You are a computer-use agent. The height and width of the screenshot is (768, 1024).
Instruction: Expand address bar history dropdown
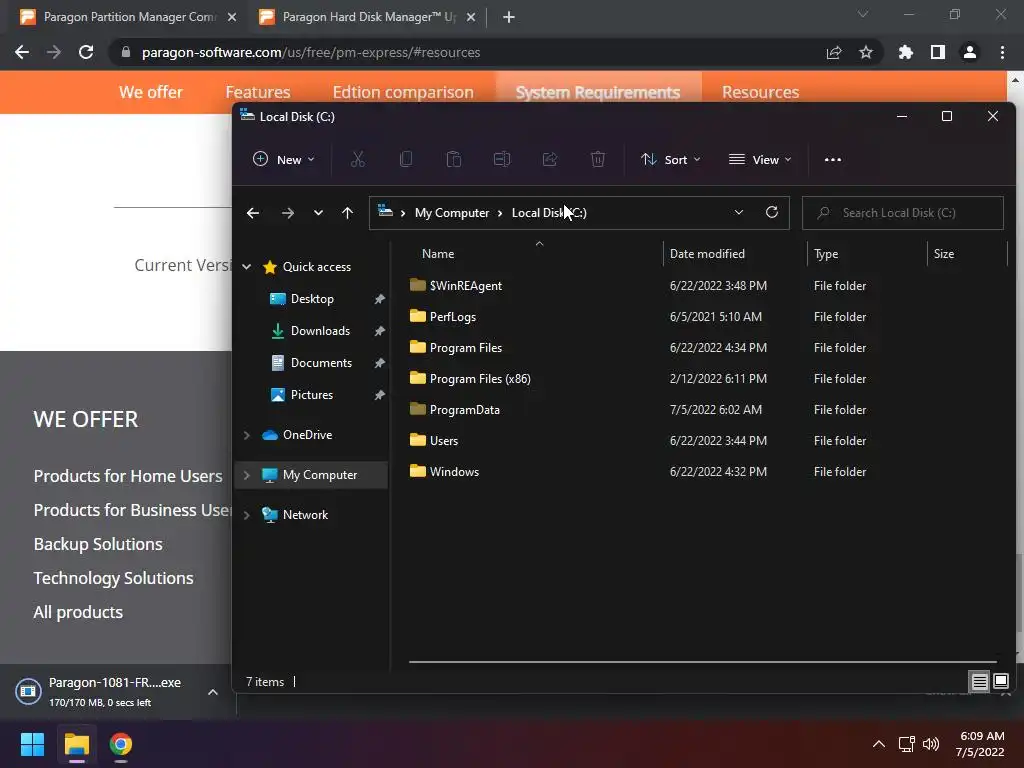point(739,212)
